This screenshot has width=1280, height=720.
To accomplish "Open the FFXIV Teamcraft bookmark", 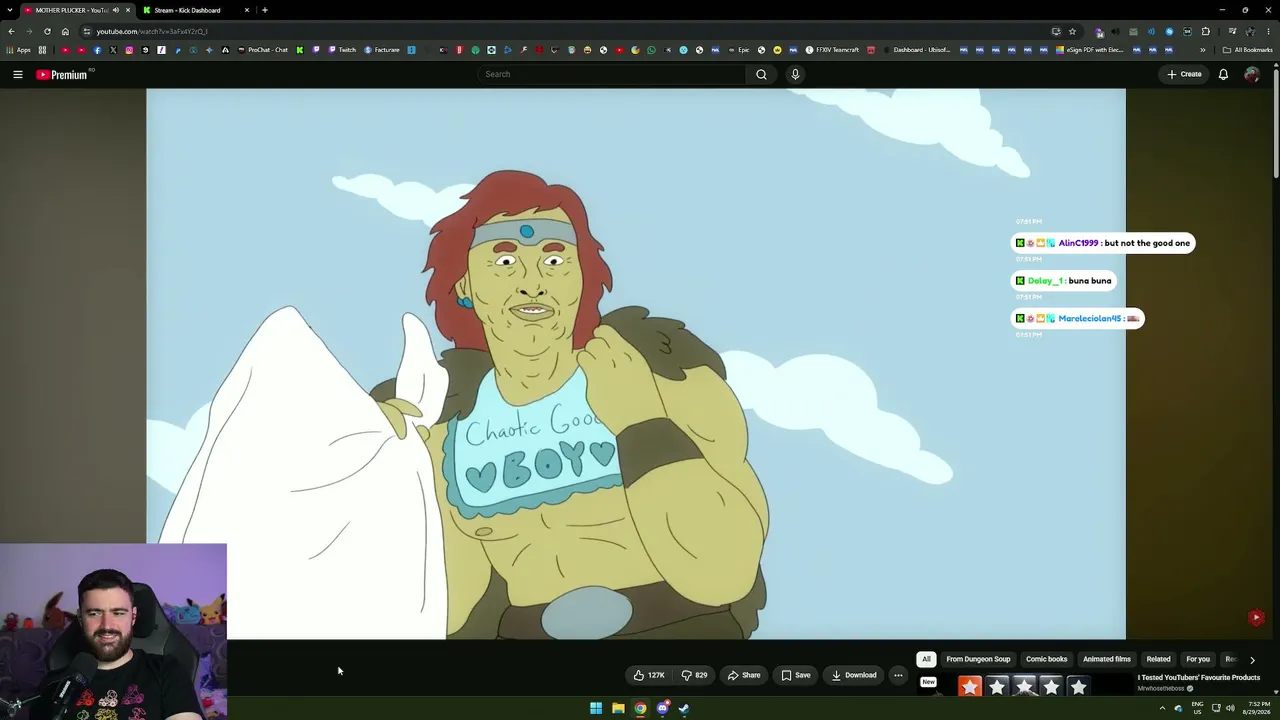I will coord(832,50).
